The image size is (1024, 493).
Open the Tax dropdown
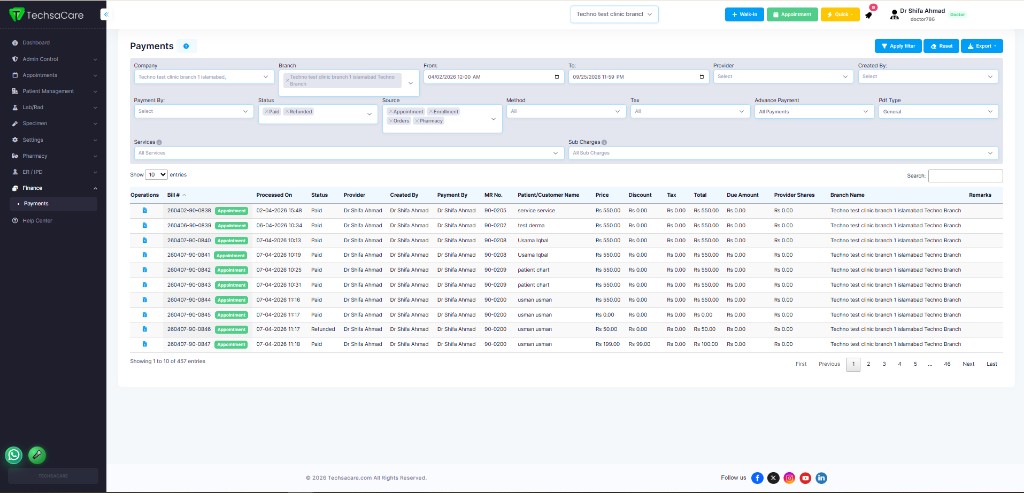coord(690,112)
